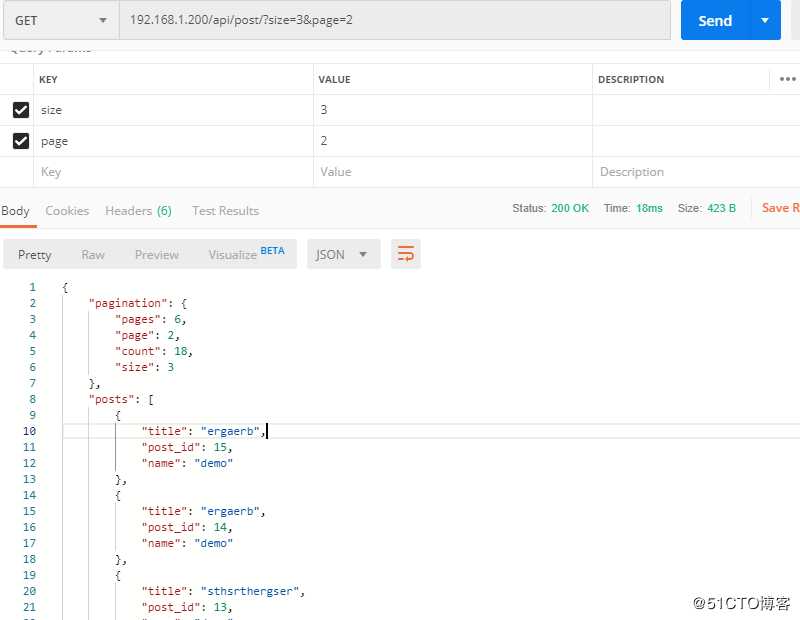
Task: Uncheck the size parameter checkbox
Action: [21, 110]
